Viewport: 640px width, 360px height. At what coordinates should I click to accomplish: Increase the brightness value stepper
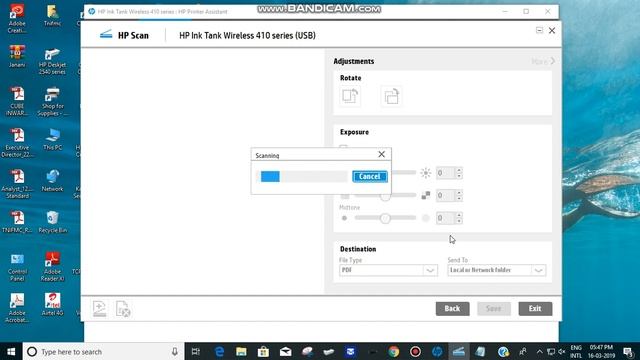(459, 170)
